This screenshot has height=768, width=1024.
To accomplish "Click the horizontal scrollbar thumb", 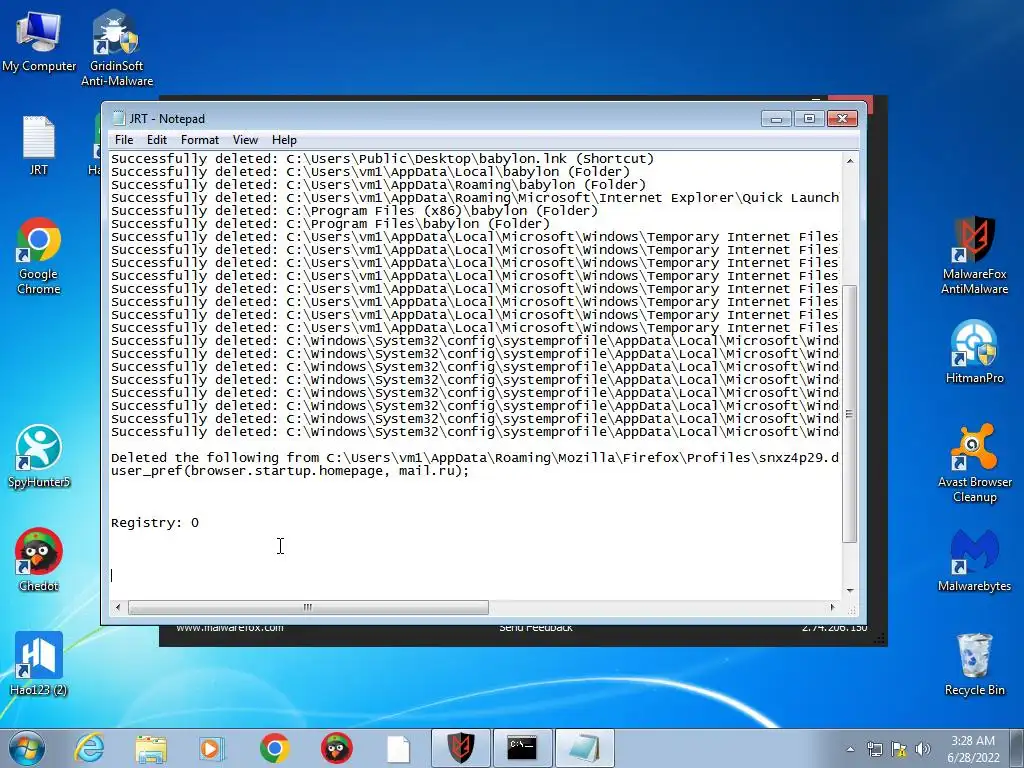I will click(x=308, y=607).
